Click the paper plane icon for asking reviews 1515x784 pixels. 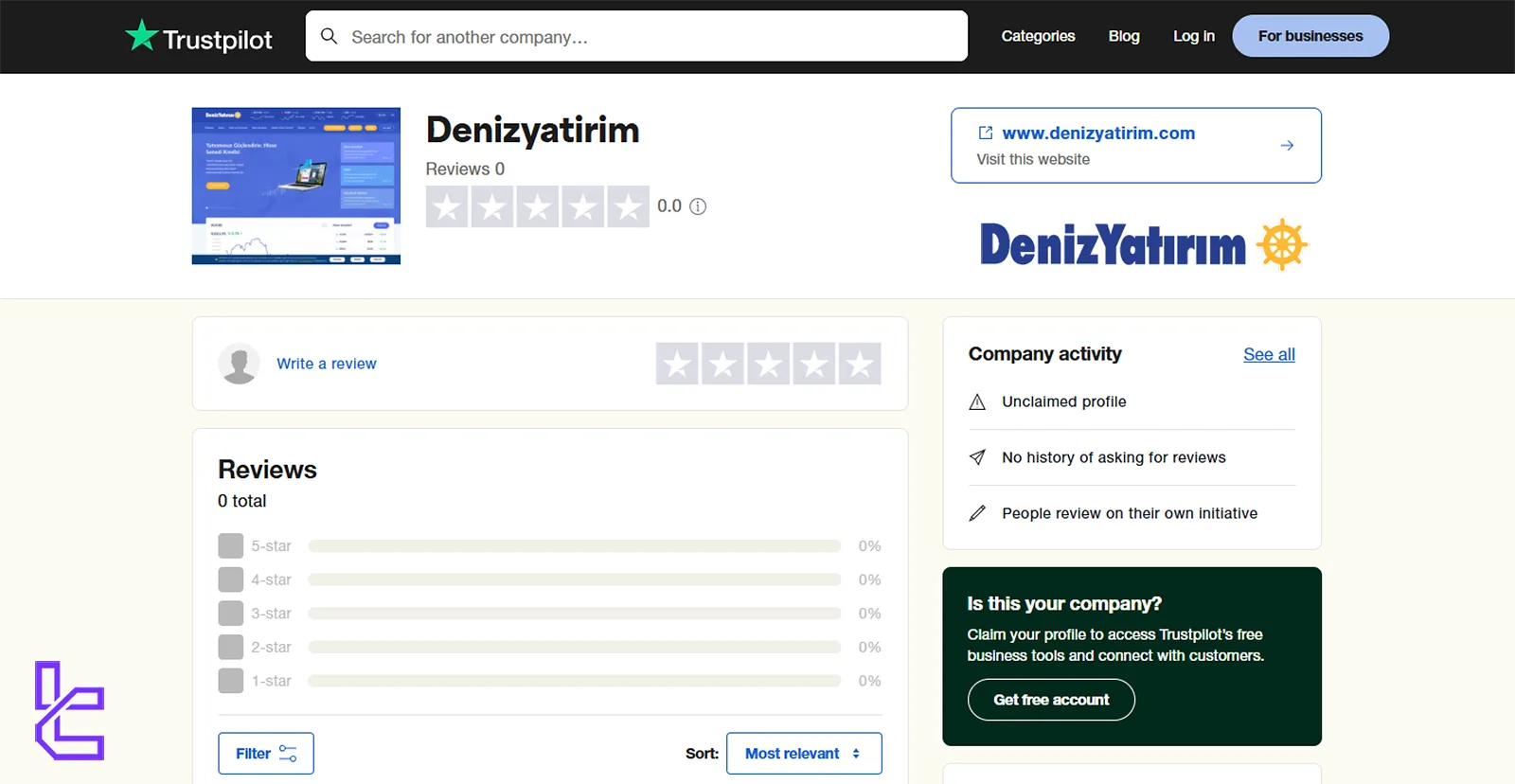(x=977, y=457)
